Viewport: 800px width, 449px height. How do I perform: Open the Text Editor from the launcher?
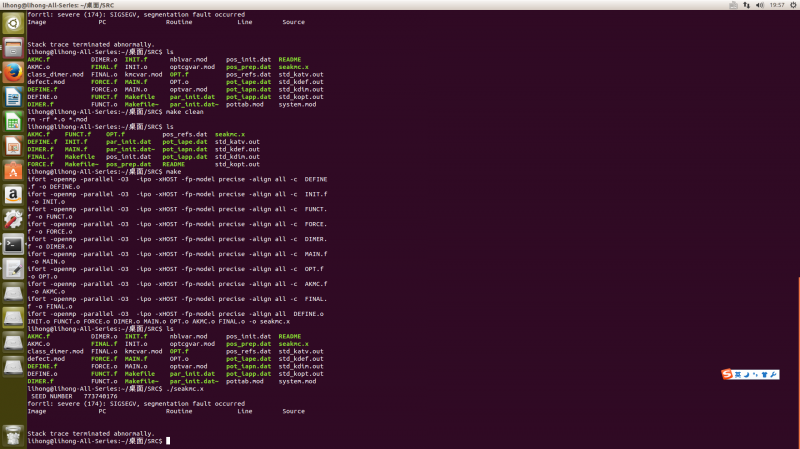coord(13,268)
